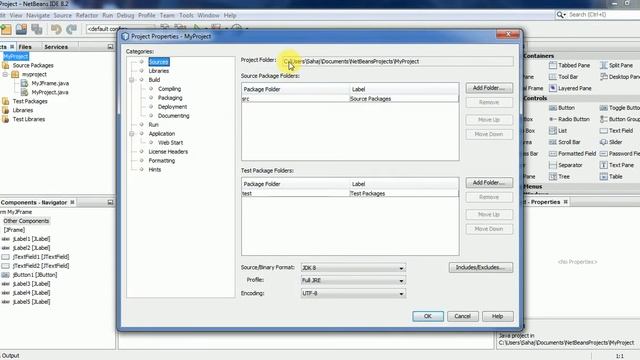Select the Run category
The height and width of the screenshot is (360, 640).
[x=153, y=125]
